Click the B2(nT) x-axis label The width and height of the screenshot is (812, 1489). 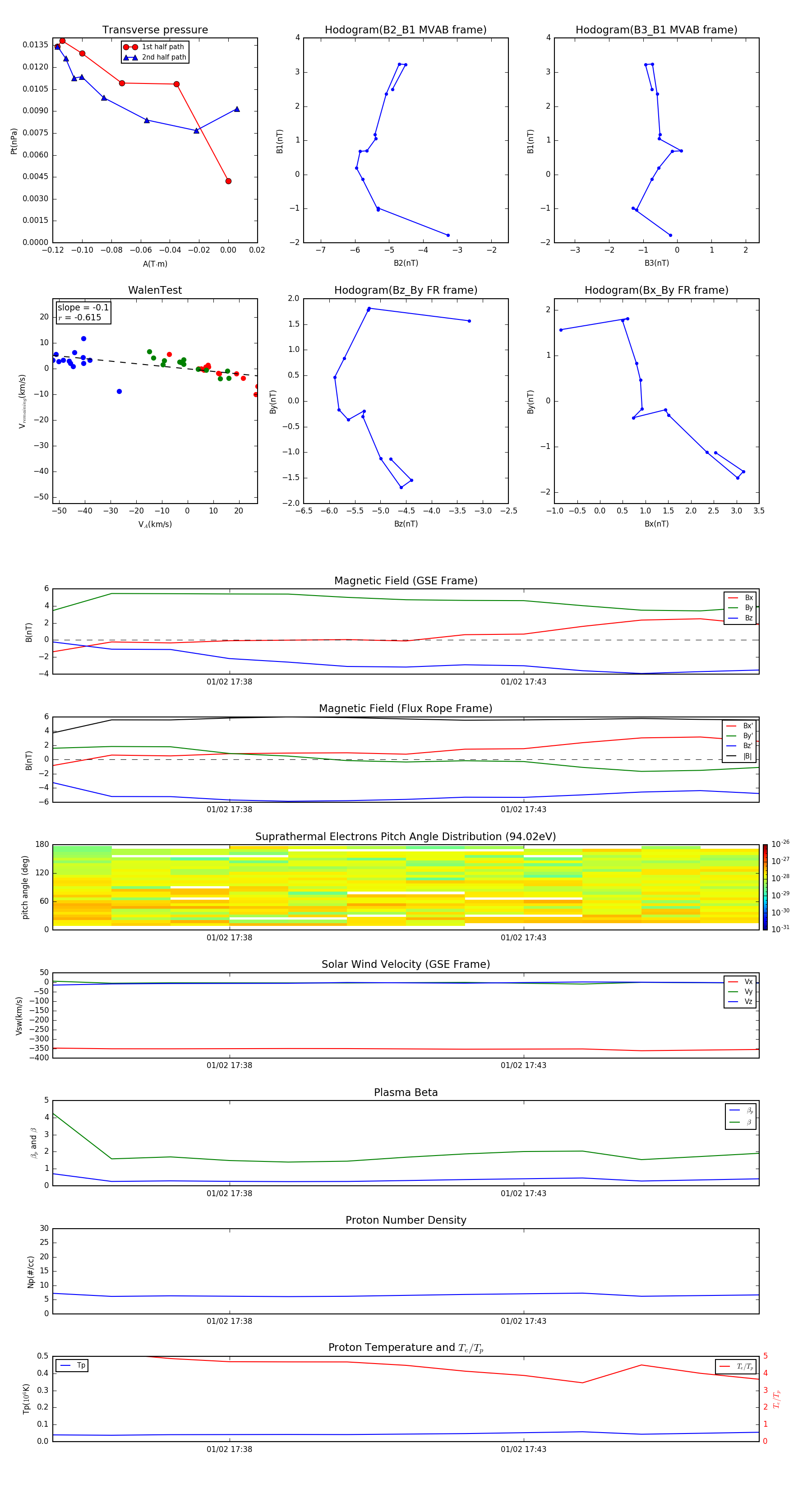click(x=406, y=263)
